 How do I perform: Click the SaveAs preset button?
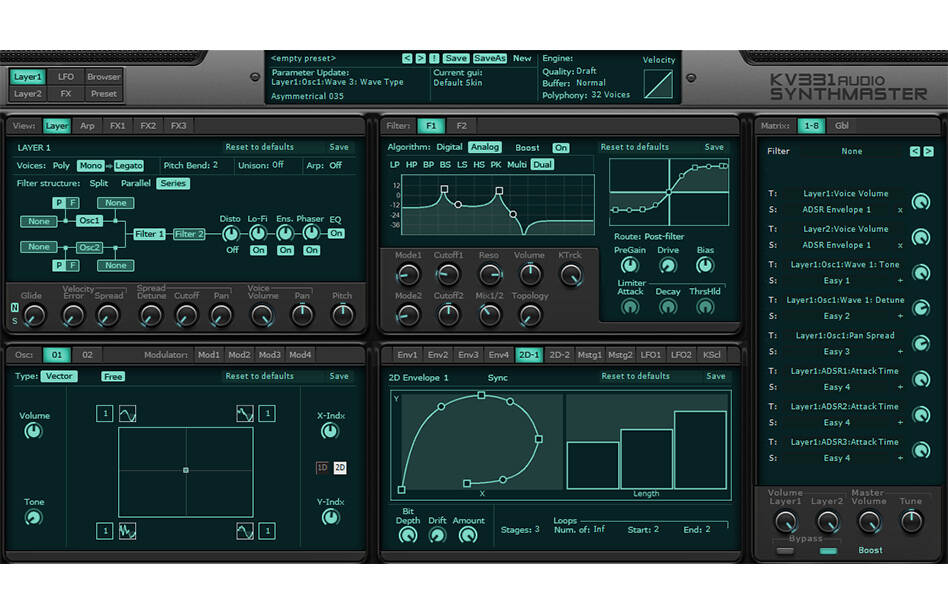coord(489,58)
